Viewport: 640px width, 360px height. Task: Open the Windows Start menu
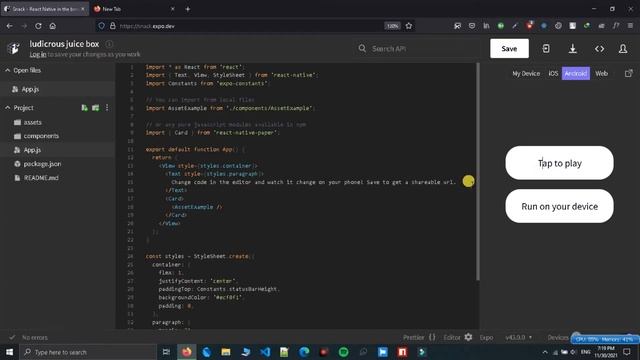(x=9, y=352)
